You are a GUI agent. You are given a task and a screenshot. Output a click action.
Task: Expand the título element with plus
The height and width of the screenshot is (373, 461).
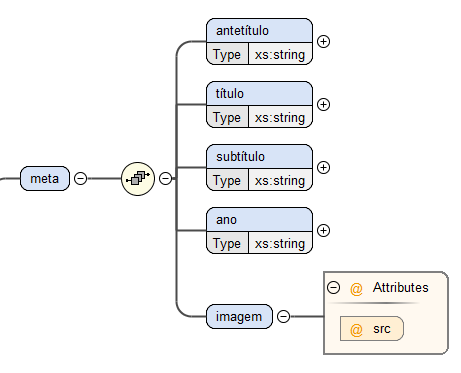(323, 105)
